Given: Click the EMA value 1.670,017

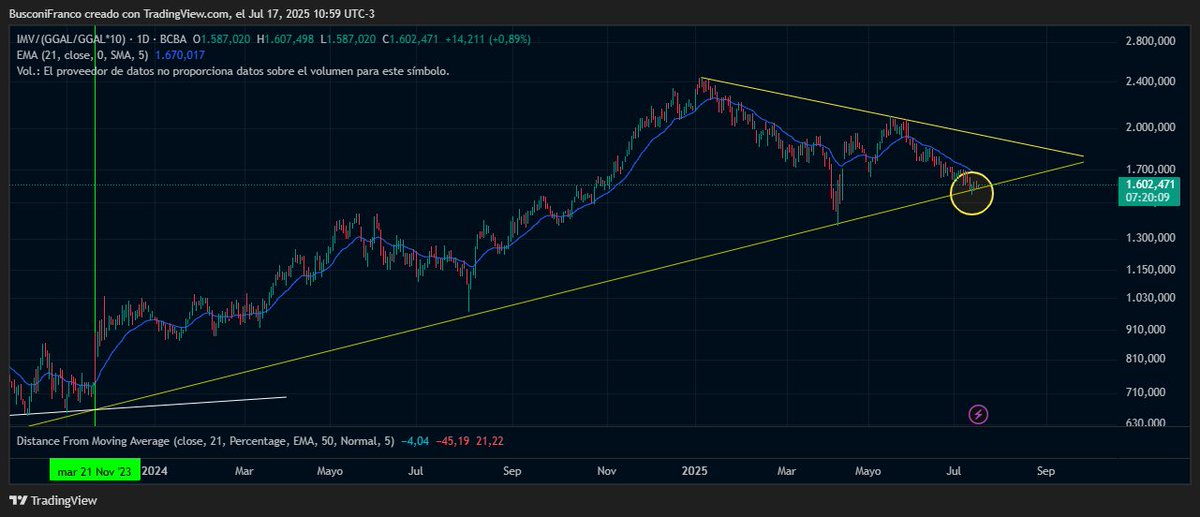Looking at the screenshot, I should click(x=182, y=55).
